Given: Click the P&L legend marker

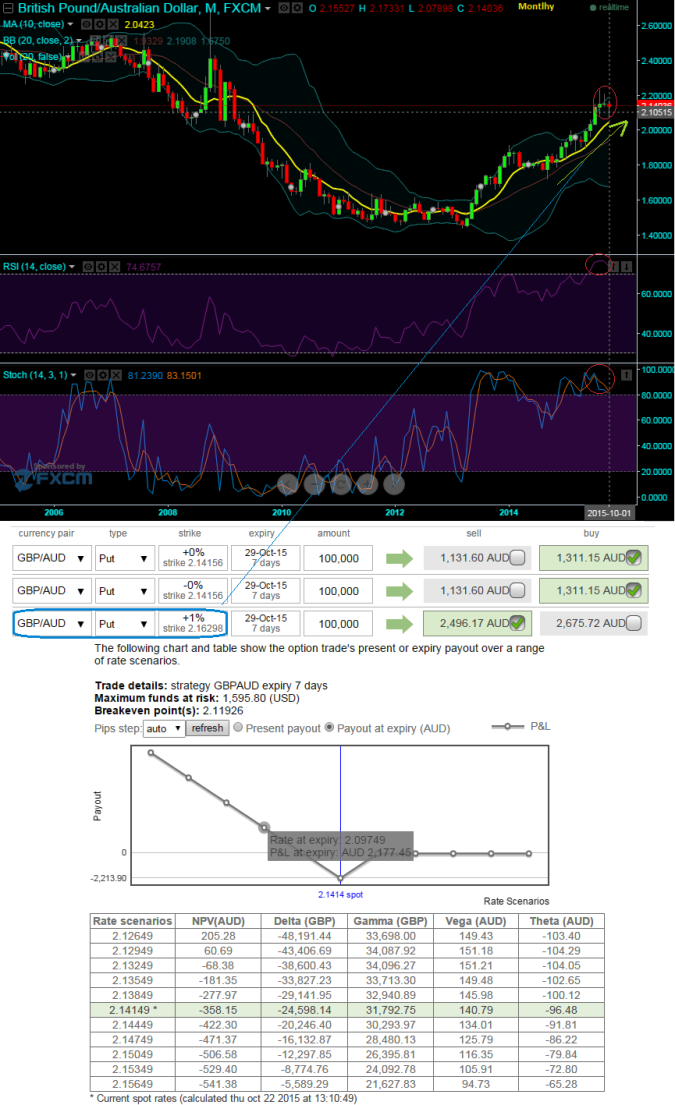Looking at the screenshot, I should [x=507, y=727].
